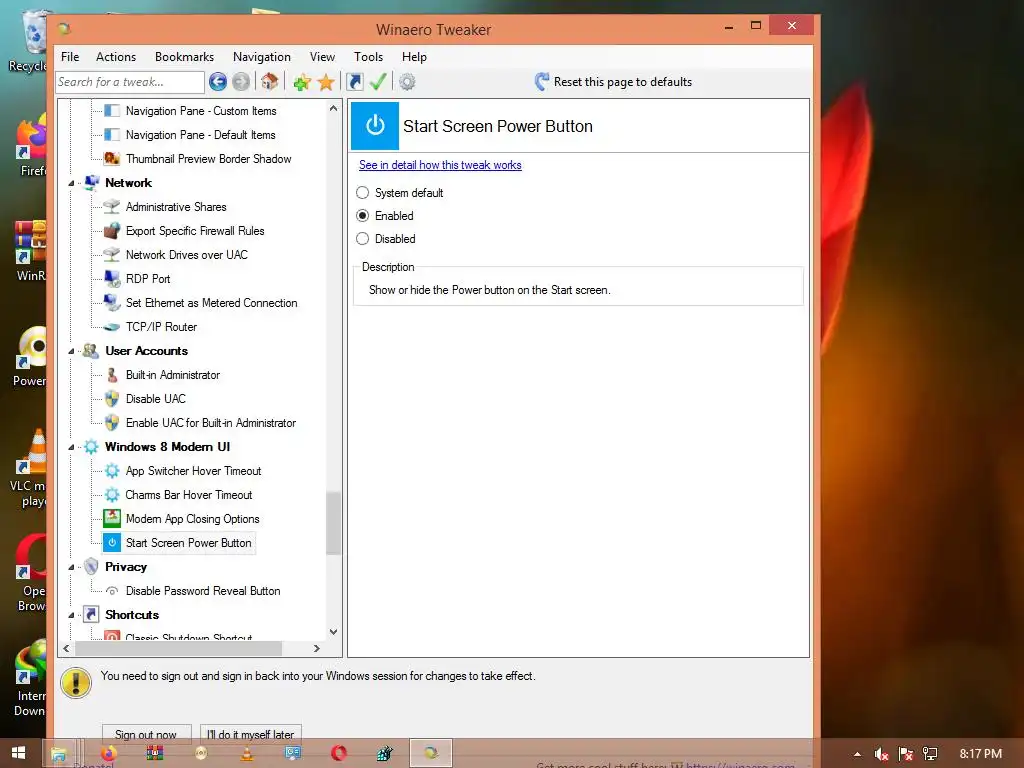Click the Modern App Closing Options icon
The width and height of the screenshot is (1024, 768).
[112, 519]
